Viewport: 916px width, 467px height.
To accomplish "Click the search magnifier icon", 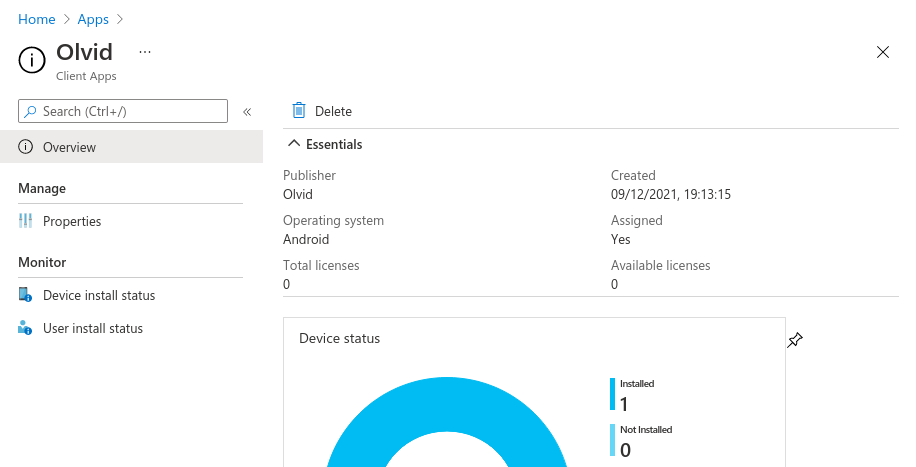I will 31,111.
